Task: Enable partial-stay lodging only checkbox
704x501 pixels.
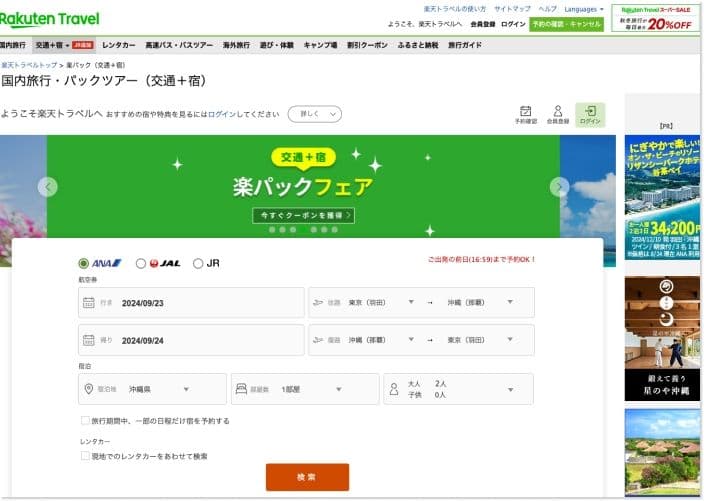Action: click(x=85, y=421)
